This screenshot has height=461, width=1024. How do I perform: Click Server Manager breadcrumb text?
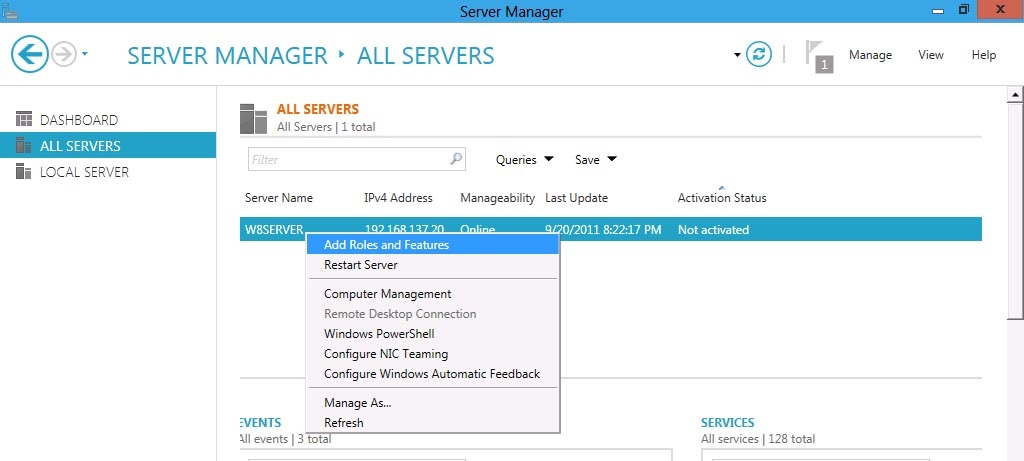coord(227,56)
